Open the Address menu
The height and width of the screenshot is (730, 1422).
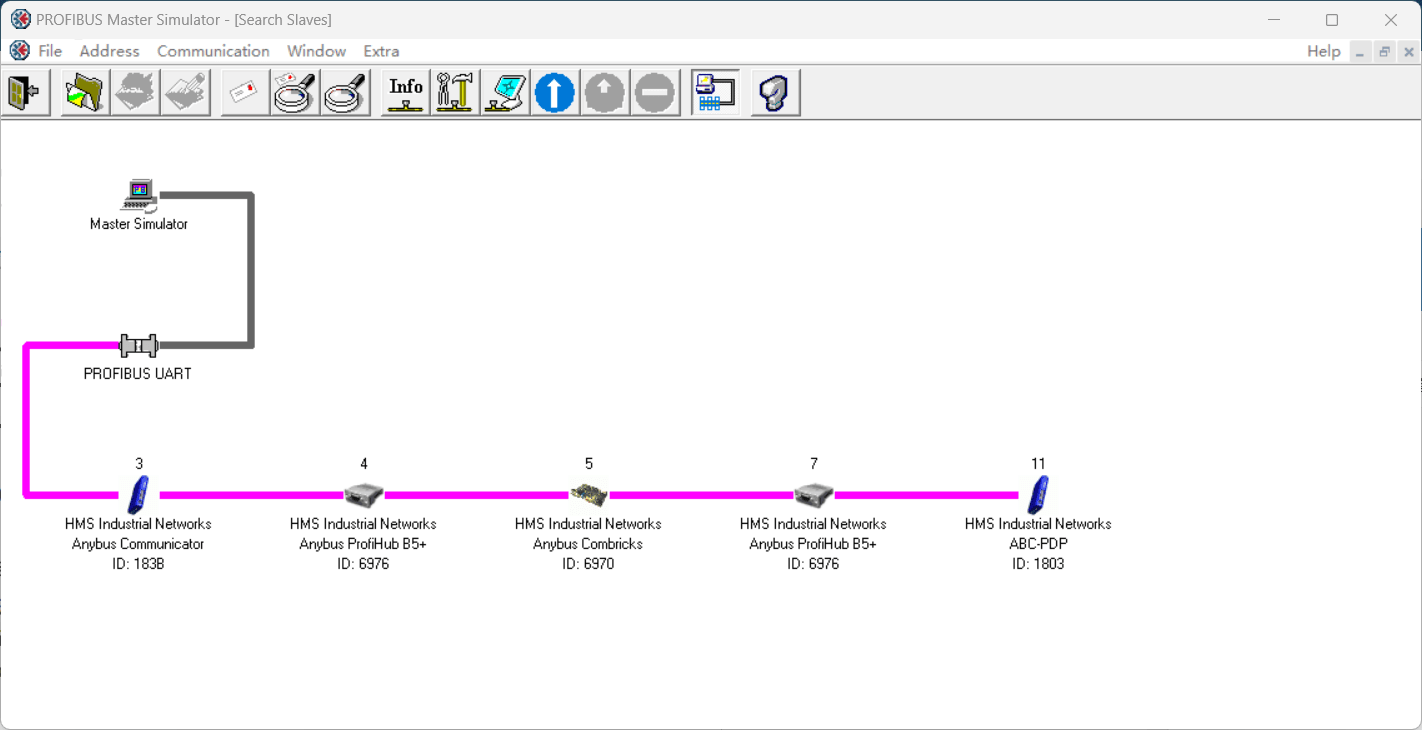pyautogui.click(x=110, y=51)
